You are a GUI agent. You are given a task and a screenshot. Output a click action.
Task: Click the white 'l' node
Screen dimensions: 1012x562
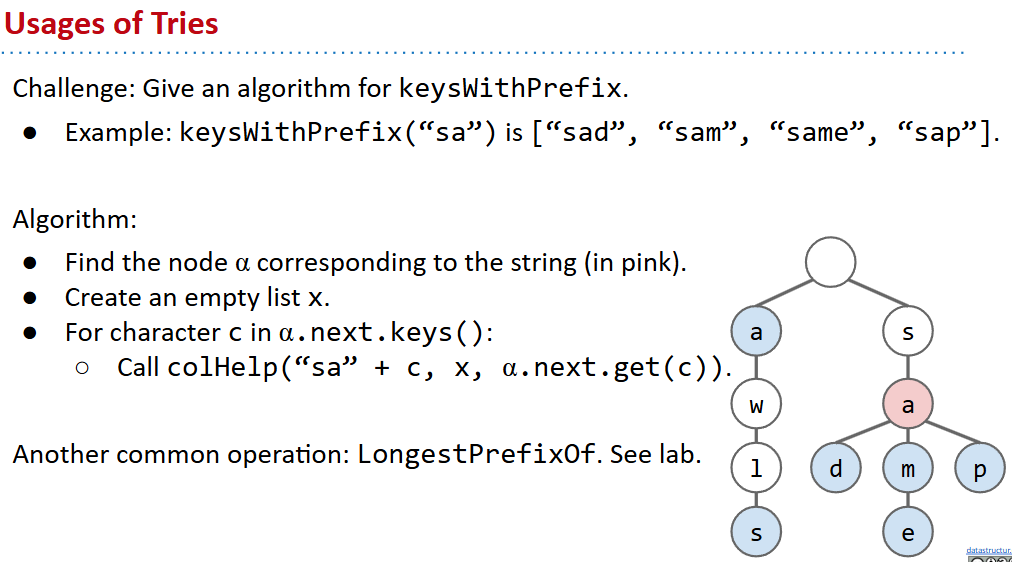point(756,468)
